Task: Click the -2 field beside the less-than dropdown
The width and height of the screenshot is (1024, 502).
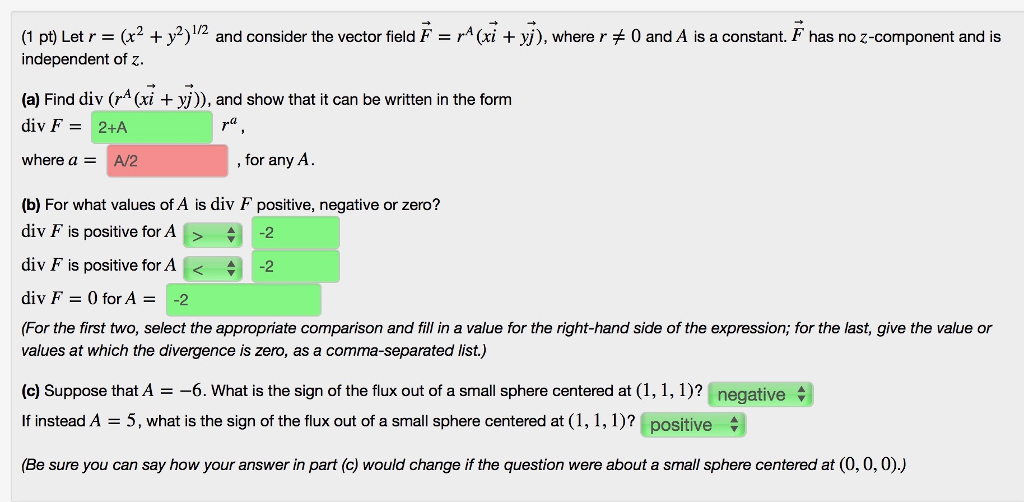Action: (295, 266)
